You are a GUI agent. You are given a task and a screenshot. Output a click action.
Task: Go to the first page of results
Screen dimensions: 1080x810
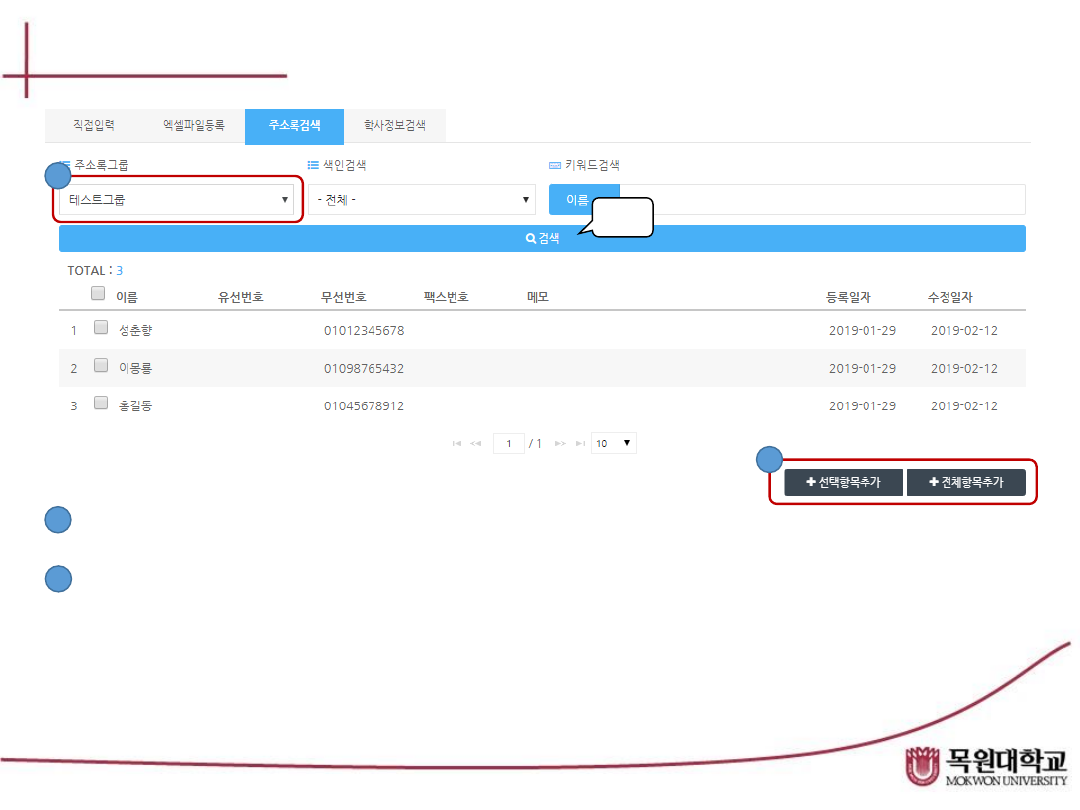point(457,443)
